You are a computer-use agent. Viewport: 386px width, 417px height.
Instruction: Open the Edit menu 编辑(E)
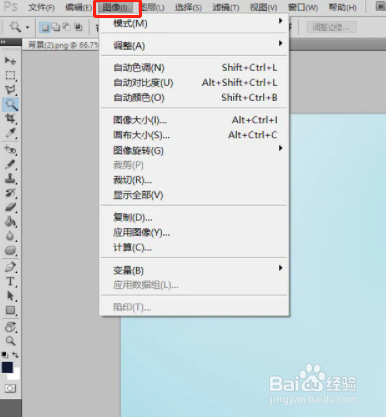point(78,7)
